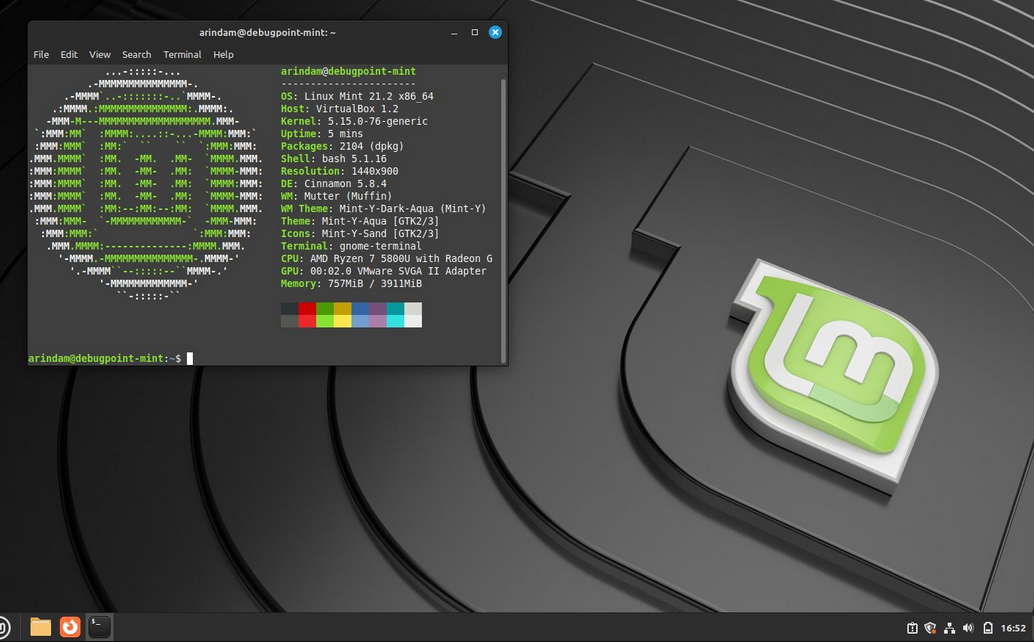The image size is (1034, 642).
Task: Click the white swatch in neofetch palette
Action: [413, 321]
